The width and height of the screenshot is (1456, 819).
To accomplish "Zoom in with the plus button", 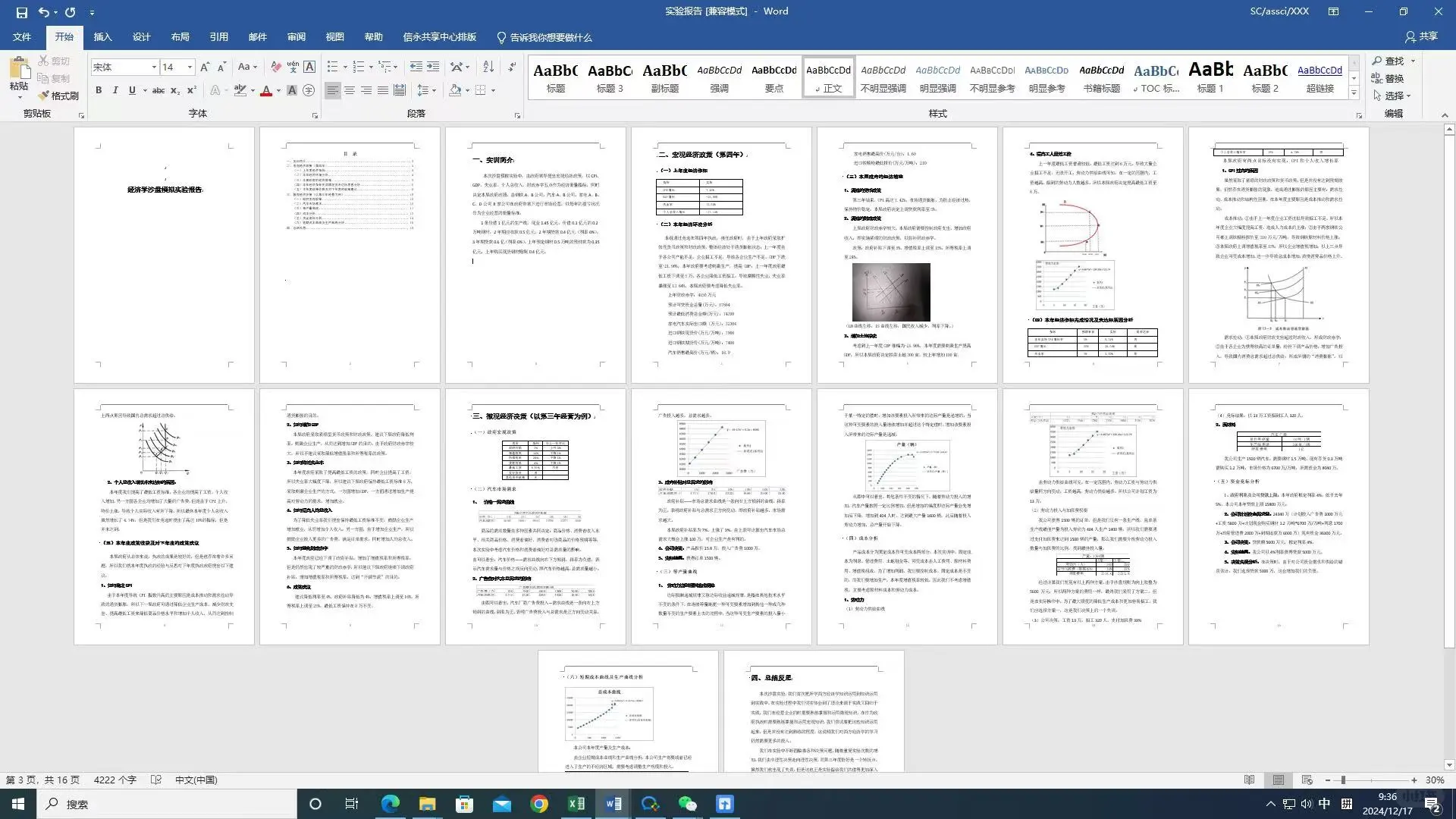I will coord(1414,780).
